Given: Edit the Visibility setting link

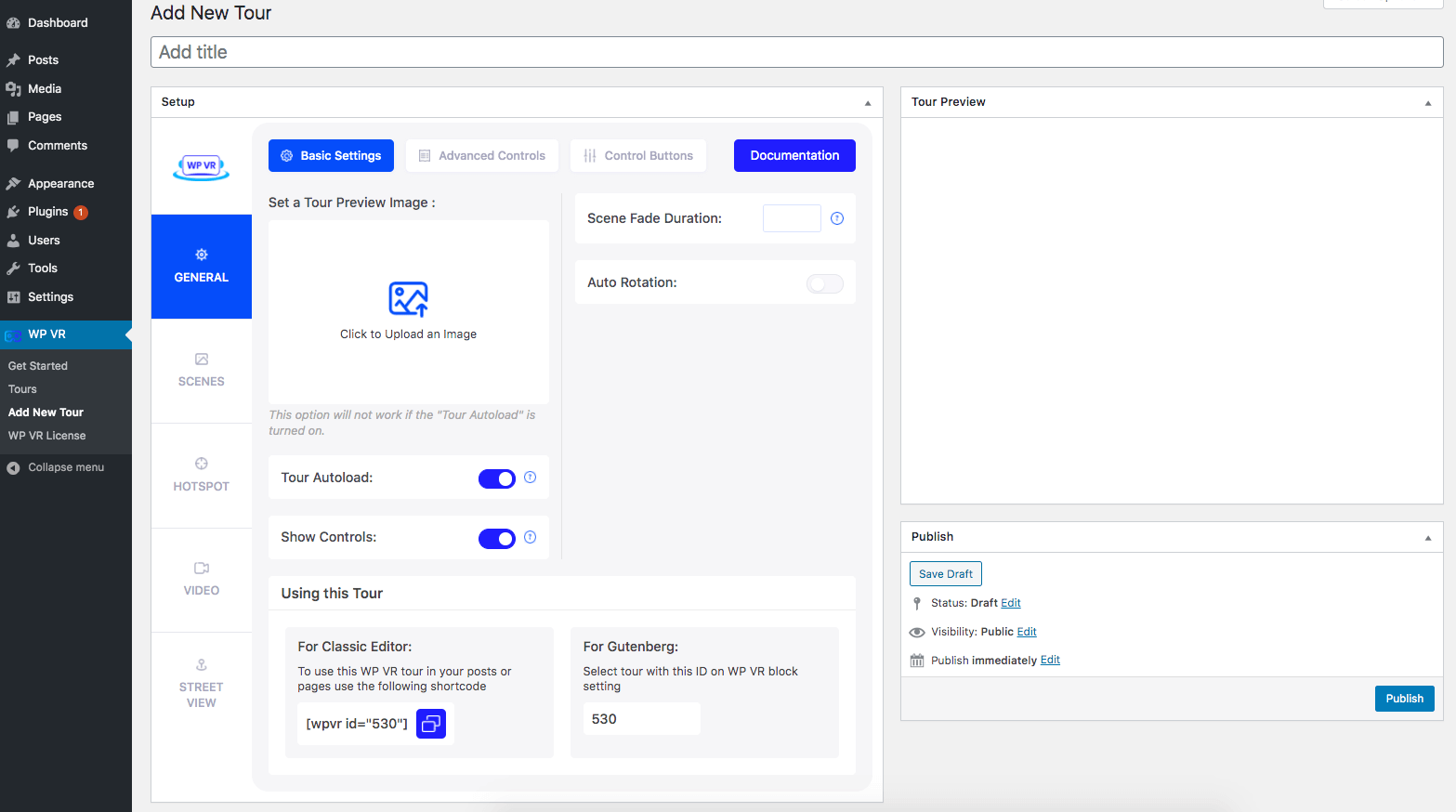Looking at the screenshot, I should (1027, 632).
